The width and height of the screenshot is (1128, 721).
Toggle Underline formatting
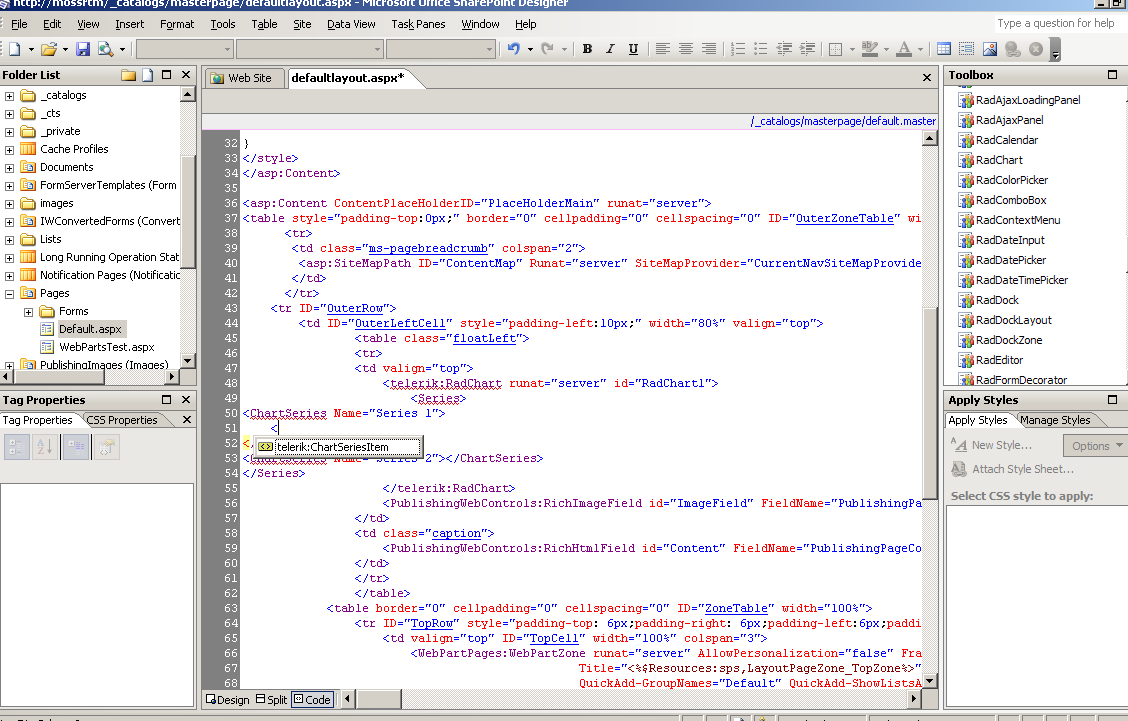pos(633,49)
